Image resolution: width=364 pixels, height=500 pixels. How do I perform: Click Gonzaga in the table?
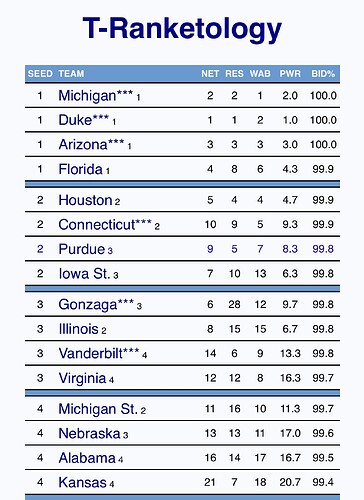click(88, 305)
